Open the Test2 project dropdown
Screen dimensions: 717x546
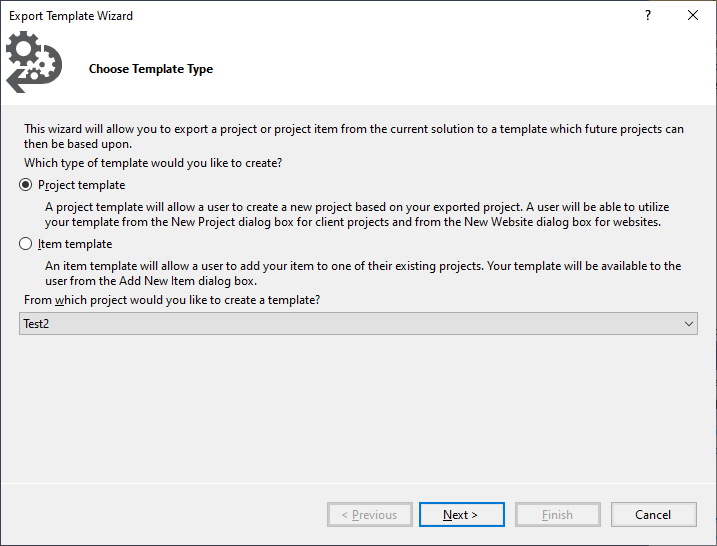point(358,324)
